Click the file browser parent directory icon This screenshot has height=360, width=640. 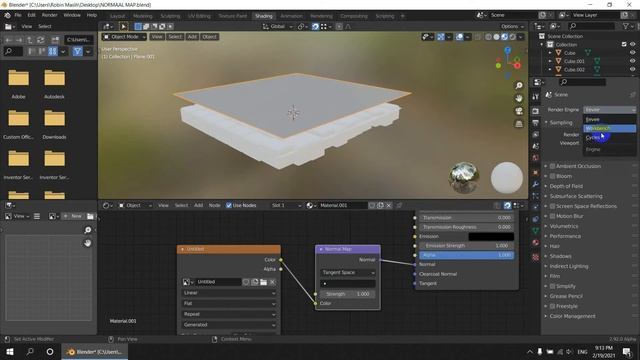30,40
